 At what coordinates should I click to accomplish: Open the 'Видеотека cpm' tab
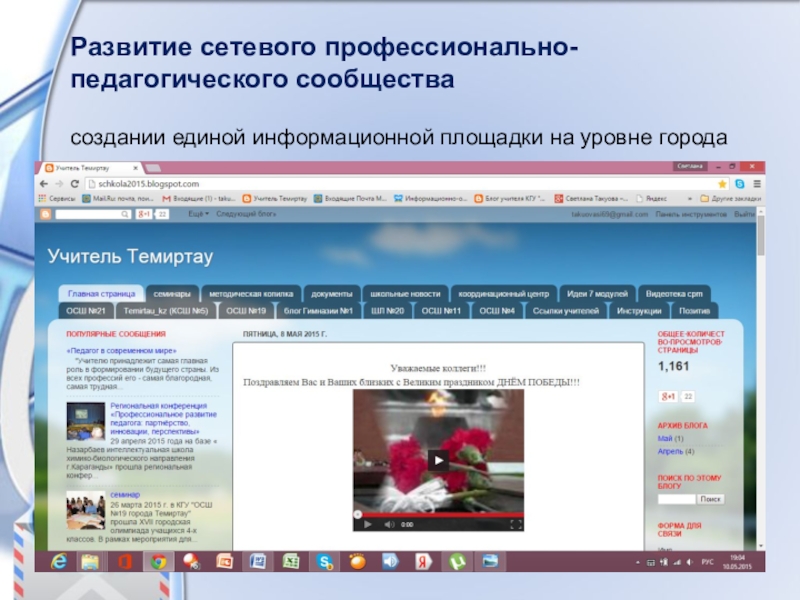click(676, 294)
